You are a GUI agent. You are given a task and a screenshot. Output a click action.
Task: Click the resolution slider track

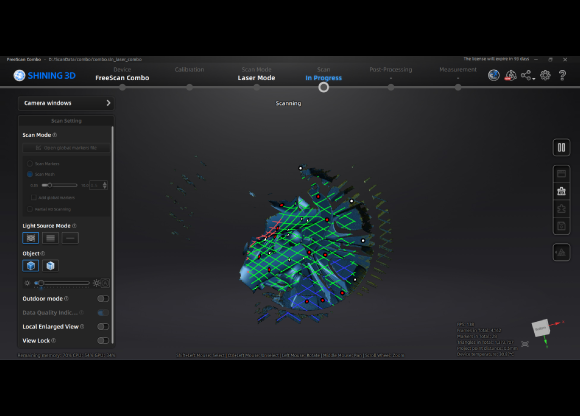pos(60,185)
